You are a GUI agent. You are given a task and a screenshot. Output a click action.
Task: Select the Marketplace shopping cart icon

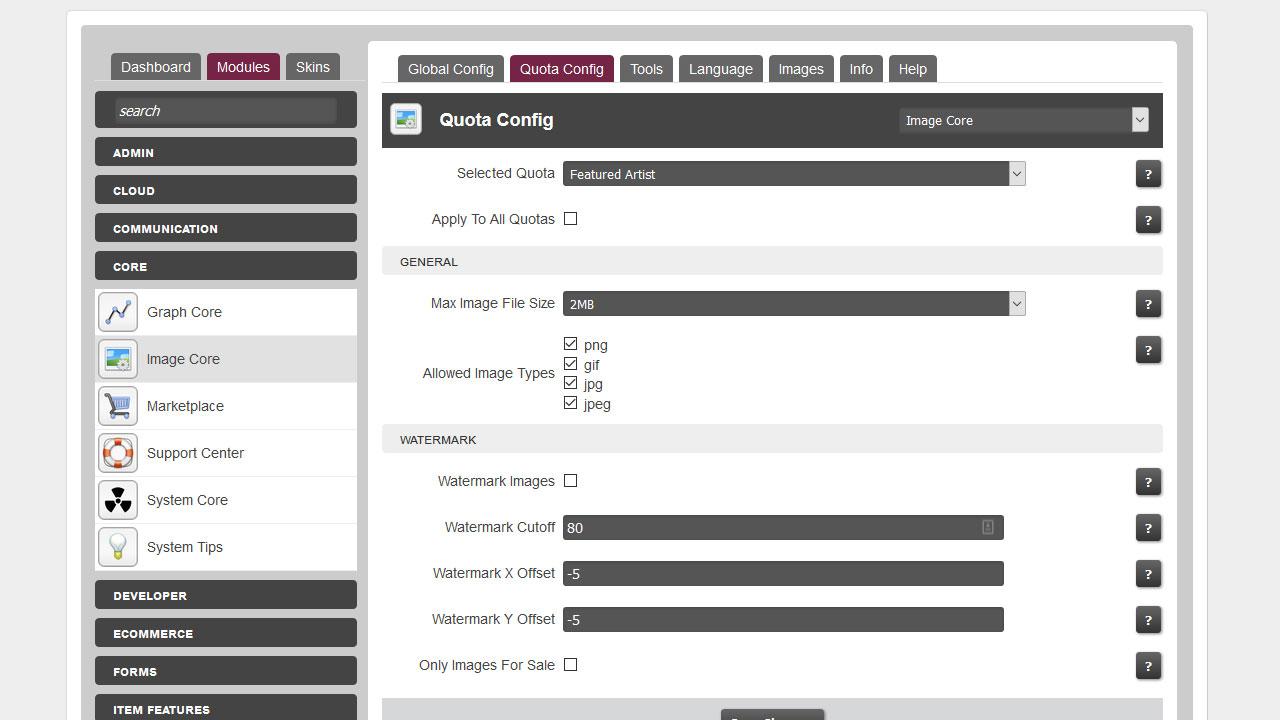click(x=118, y=406)
